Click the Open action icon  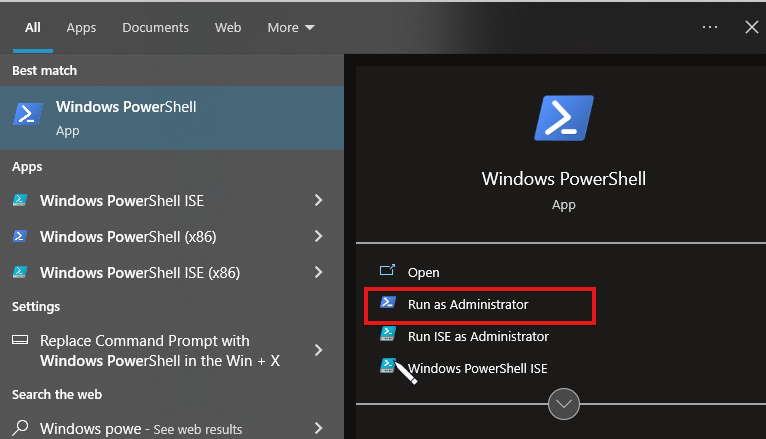(x=387, y=270)
